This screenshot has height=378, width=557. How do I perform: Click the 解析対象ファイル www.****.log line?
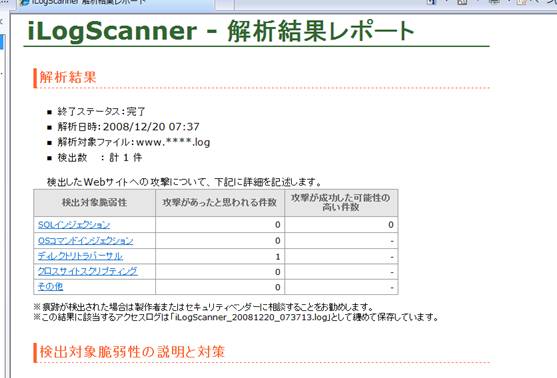[x=134, y=142]
